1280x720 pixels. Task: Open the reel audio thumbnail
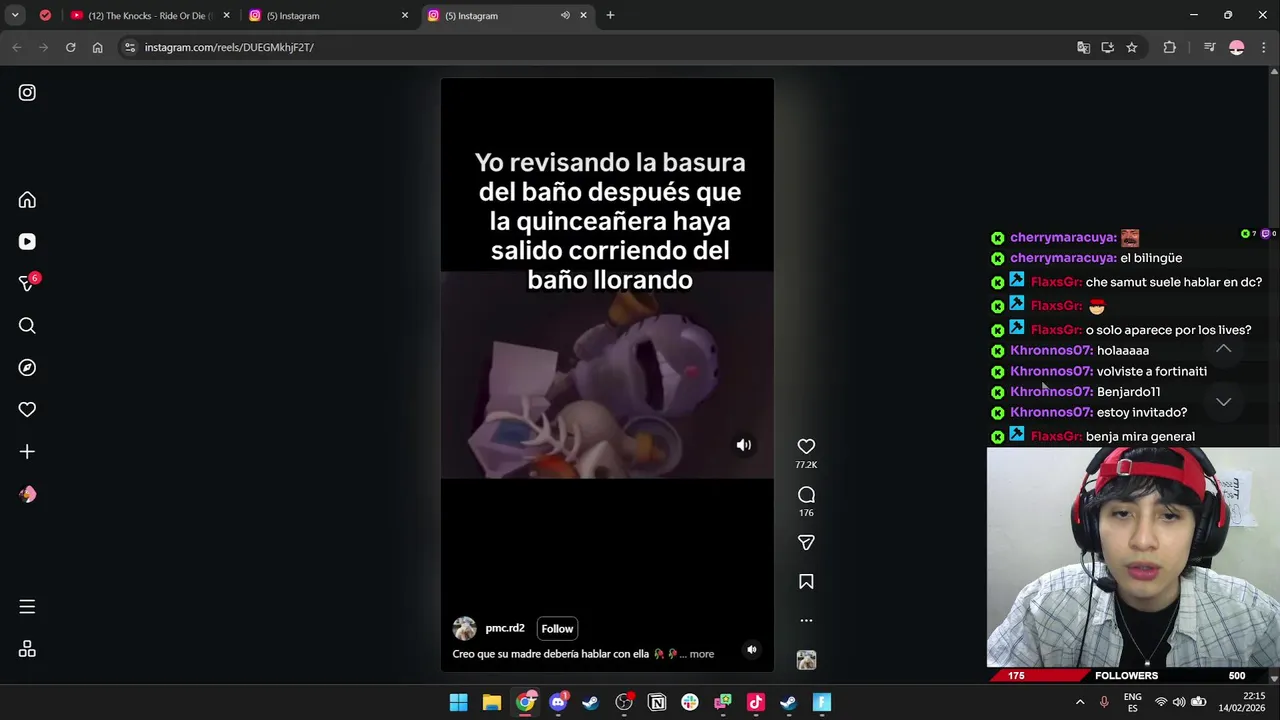[806, 660]
